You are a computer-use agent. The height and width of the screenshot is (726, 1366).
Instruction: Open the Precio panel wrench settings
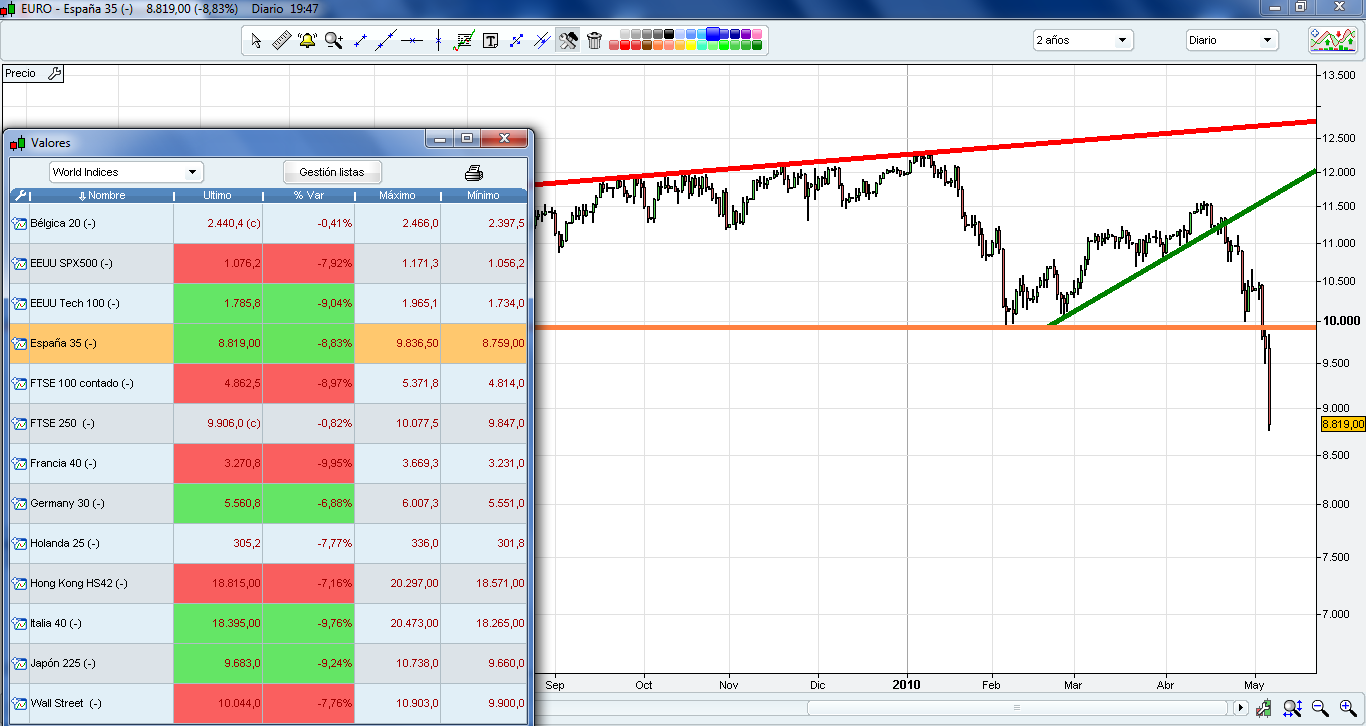click(x=55, y=73)
